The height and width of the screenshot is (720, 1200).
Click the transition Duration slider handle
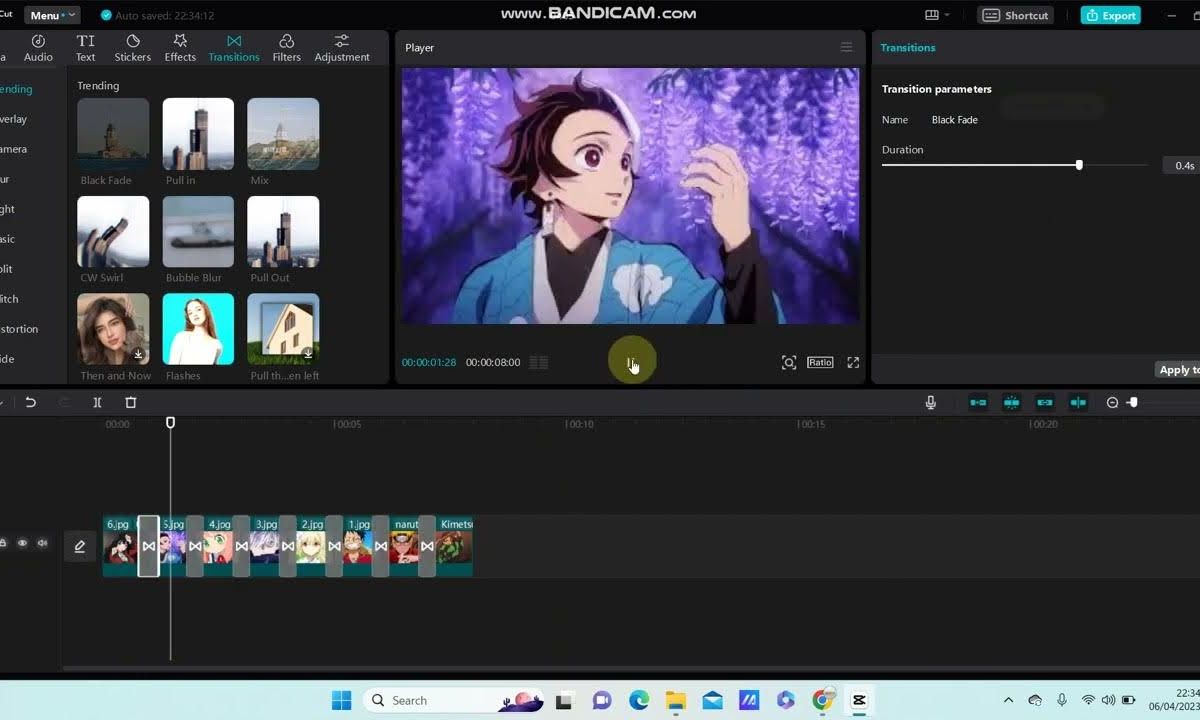1079,165
